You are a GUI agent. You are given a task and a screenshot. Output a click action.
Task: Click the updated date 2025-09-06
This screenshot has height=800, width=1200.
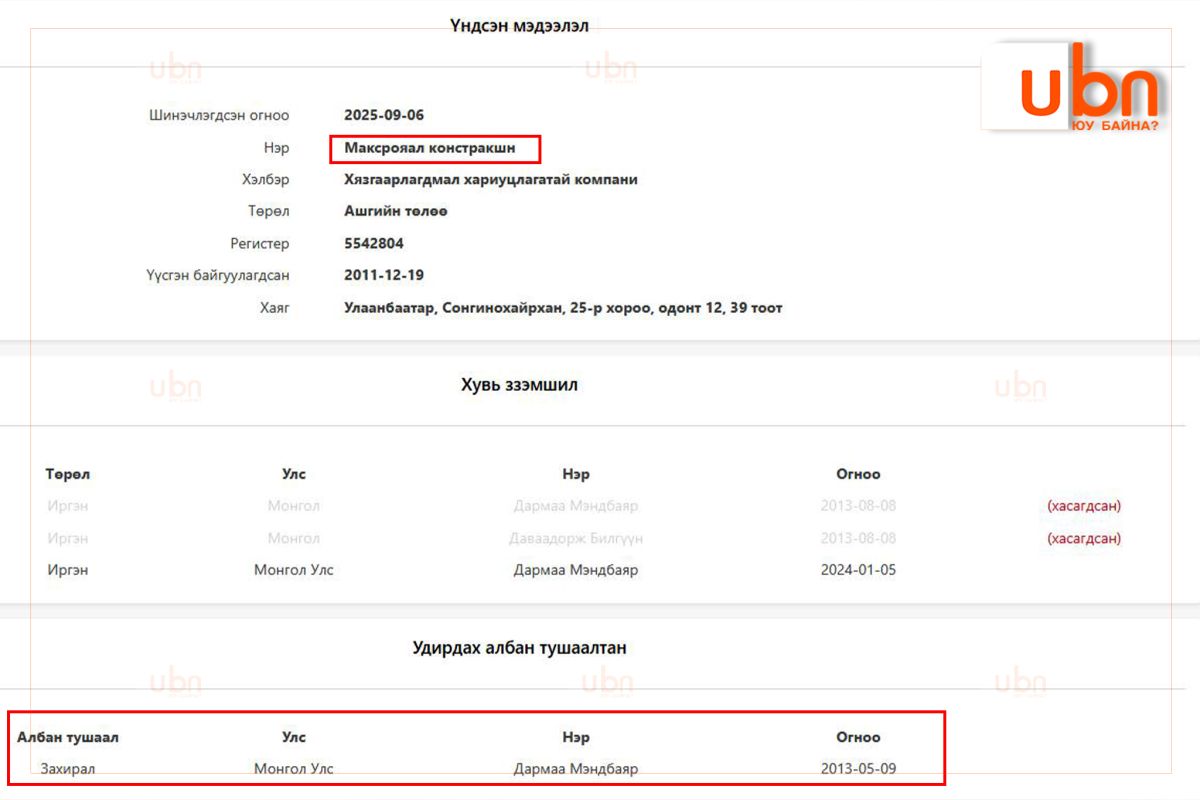(384, 115)
